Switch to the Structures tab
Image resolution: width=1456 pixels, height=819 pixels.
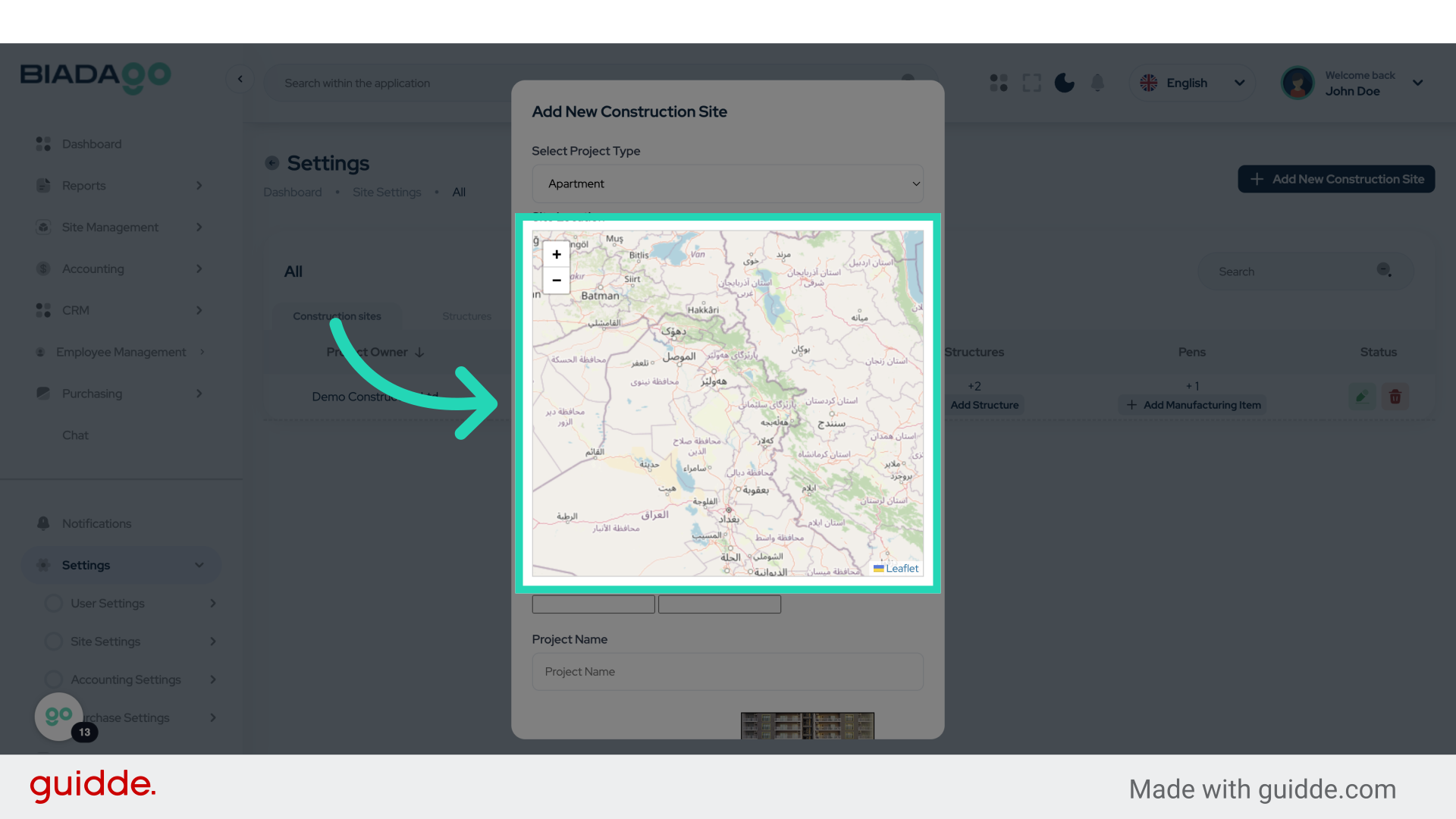click(x=466, y=316)
